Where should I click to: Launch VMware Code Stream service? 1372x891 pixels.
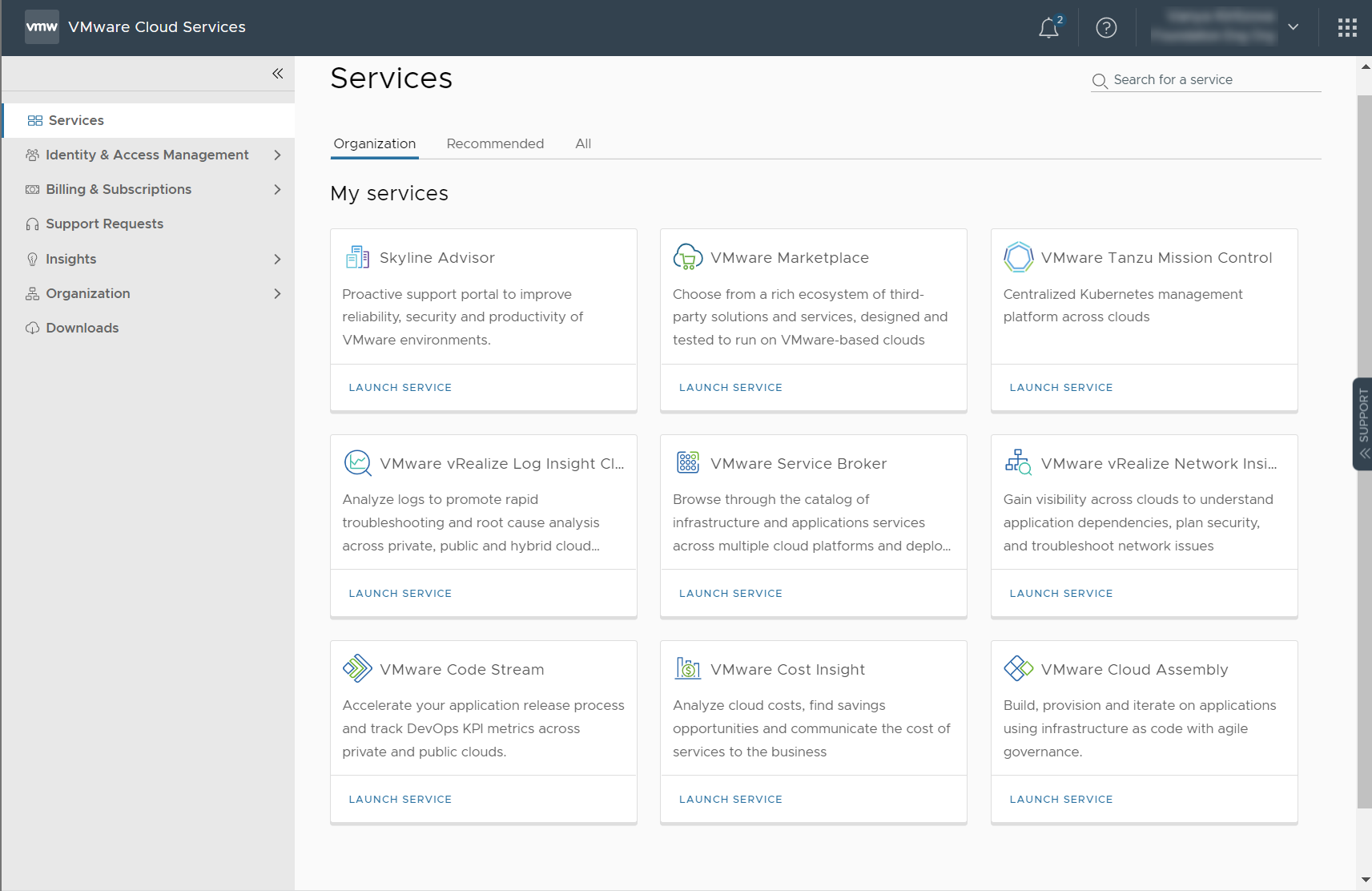coord(400,800)
